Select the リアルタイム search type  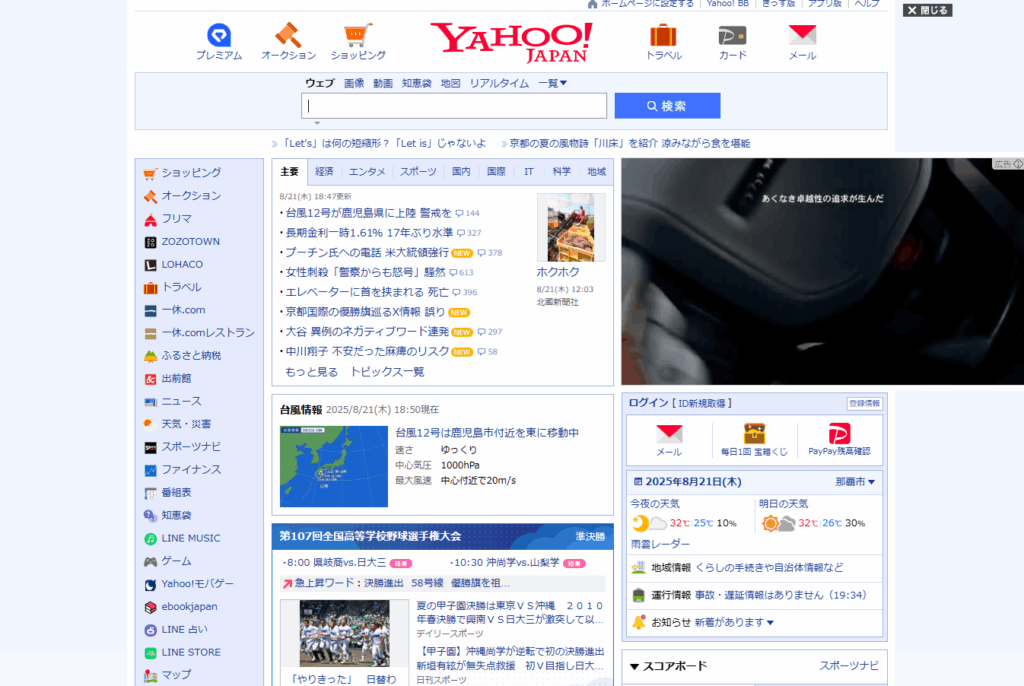tap(499, 83)
